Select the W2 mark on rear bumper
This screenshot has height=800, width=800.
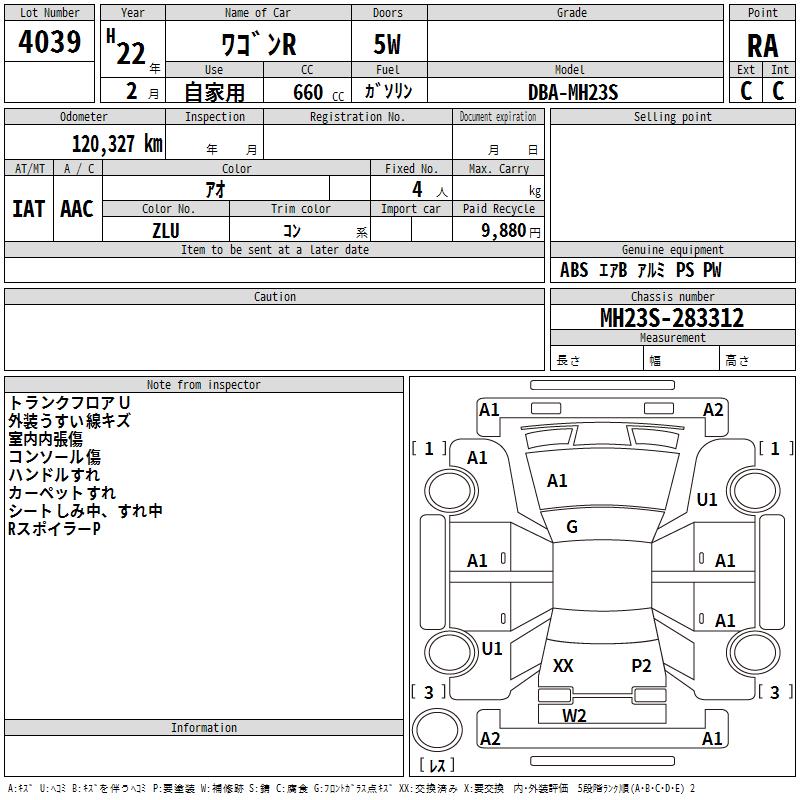574,715
